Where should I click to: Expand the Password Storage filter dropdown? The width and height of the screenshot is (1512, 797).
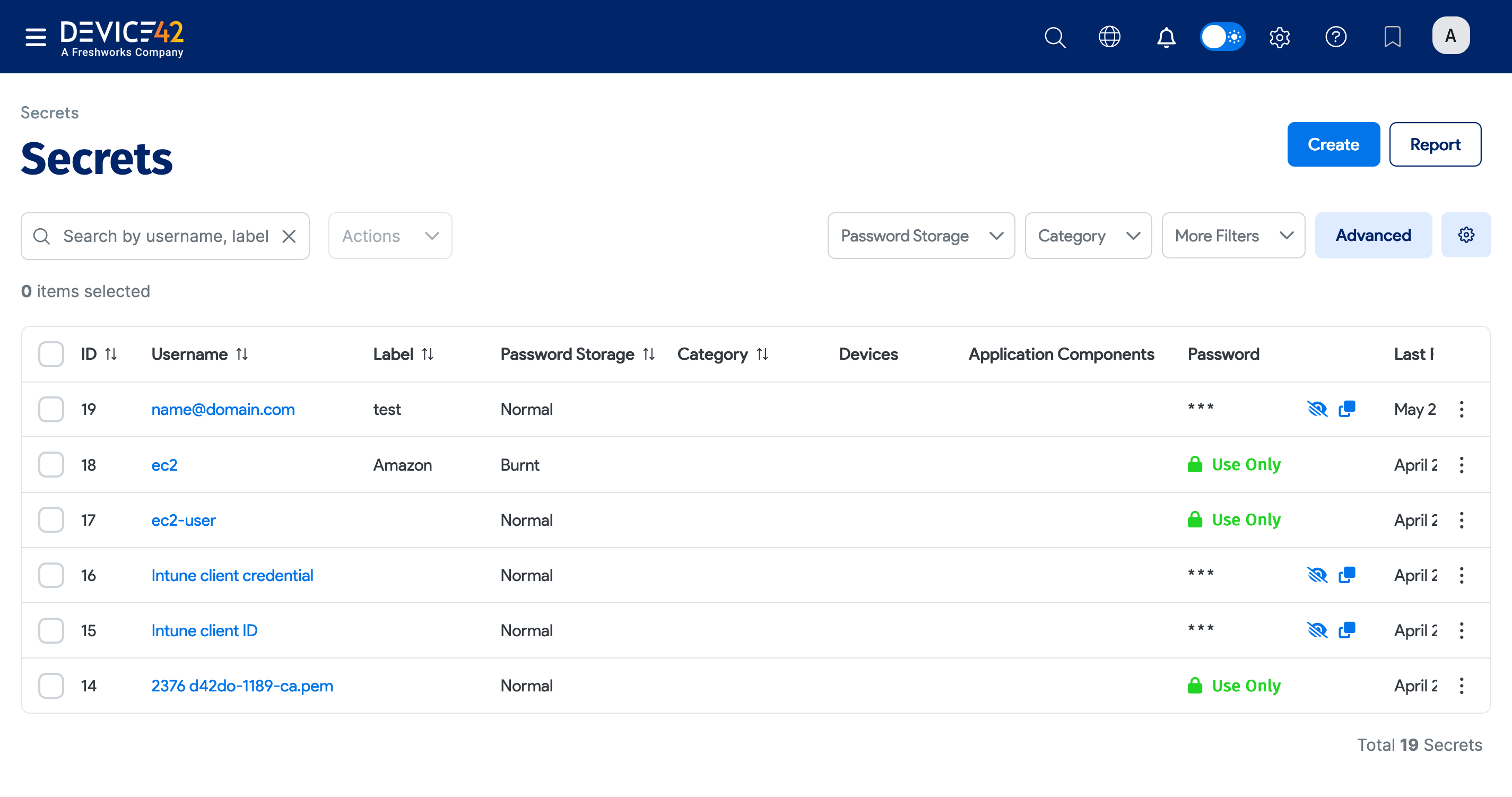[920, 236]
